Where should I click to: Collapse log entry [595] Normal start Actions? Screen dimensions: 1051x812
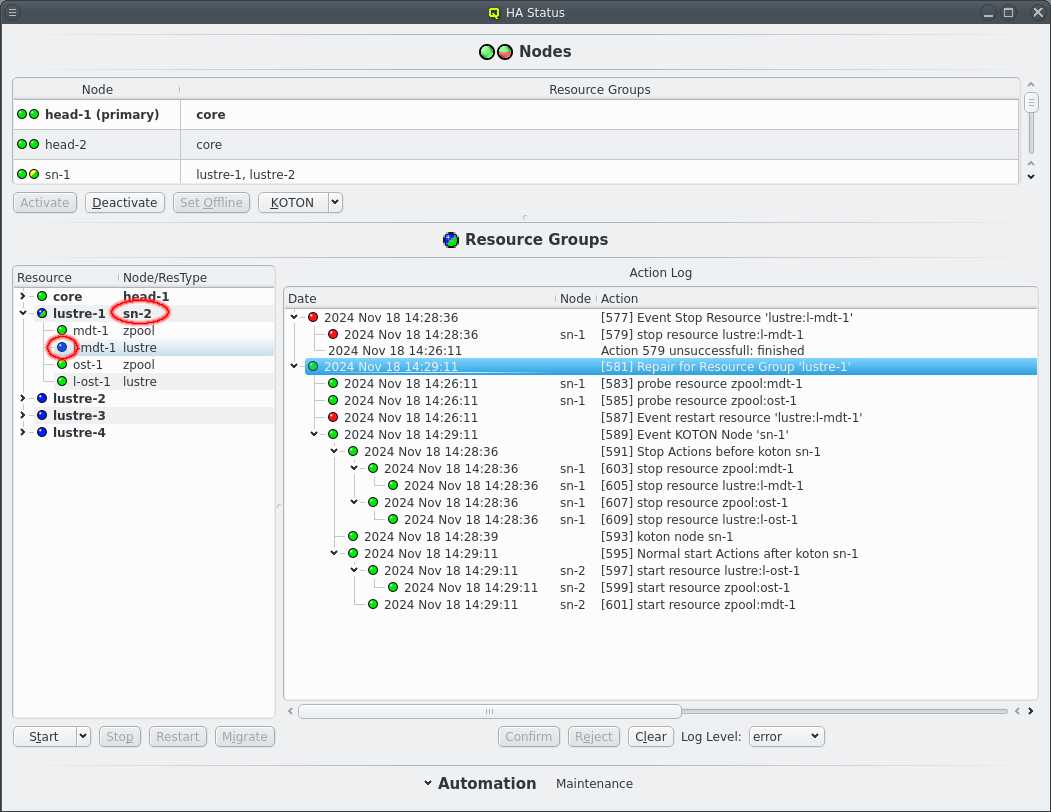point(334,553)
